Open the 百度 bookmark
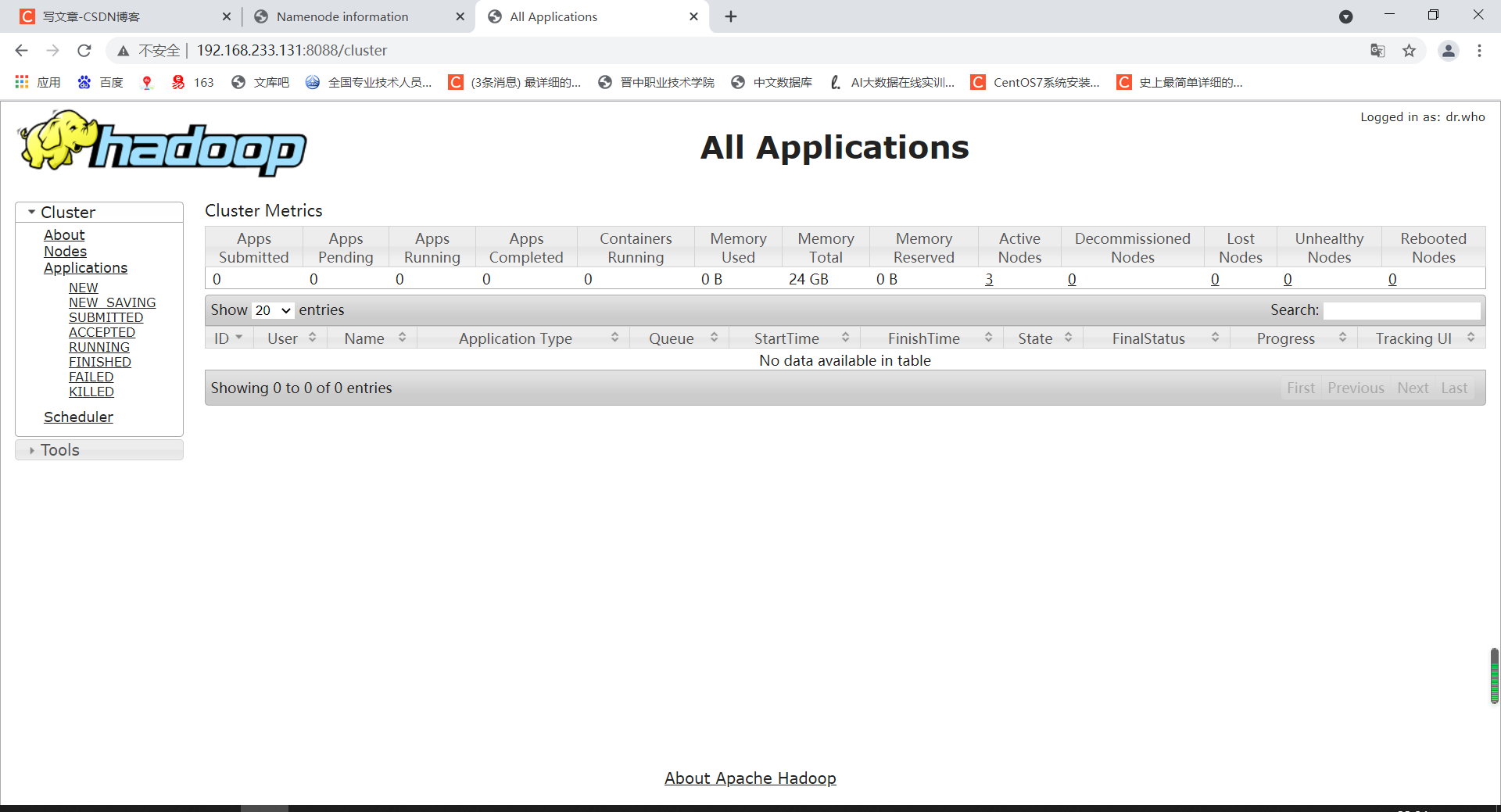 tap(100, 82)
